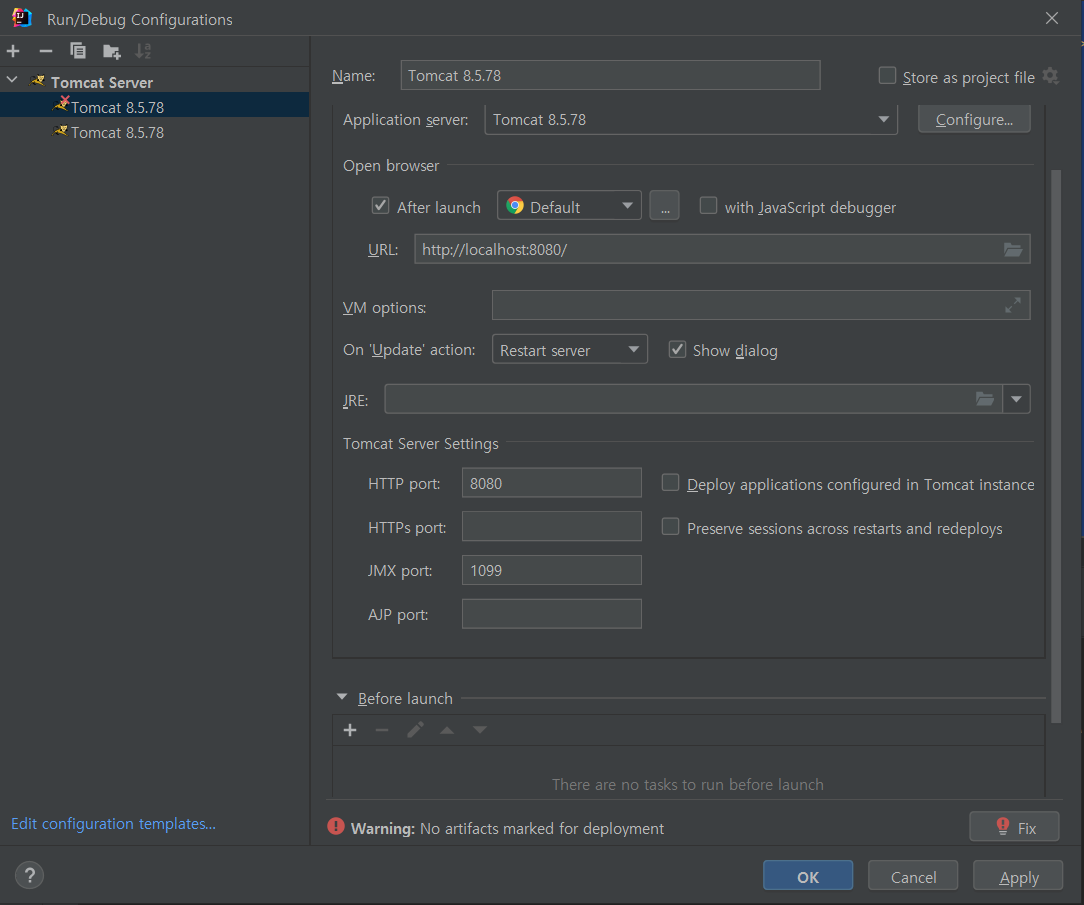The height and width of the screenshot is (905, 1084).
Task: Expand the VM options editor
Action: click(x=1013, y=305)
